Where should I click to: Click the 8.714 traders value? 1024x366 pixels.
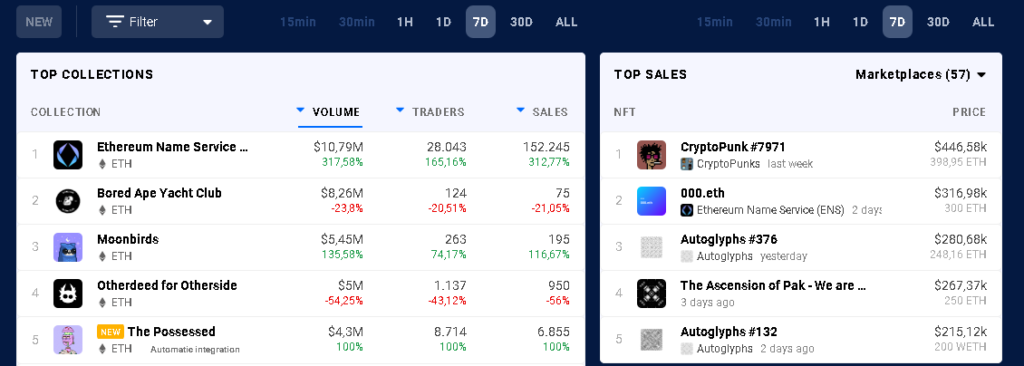[451, 332]
